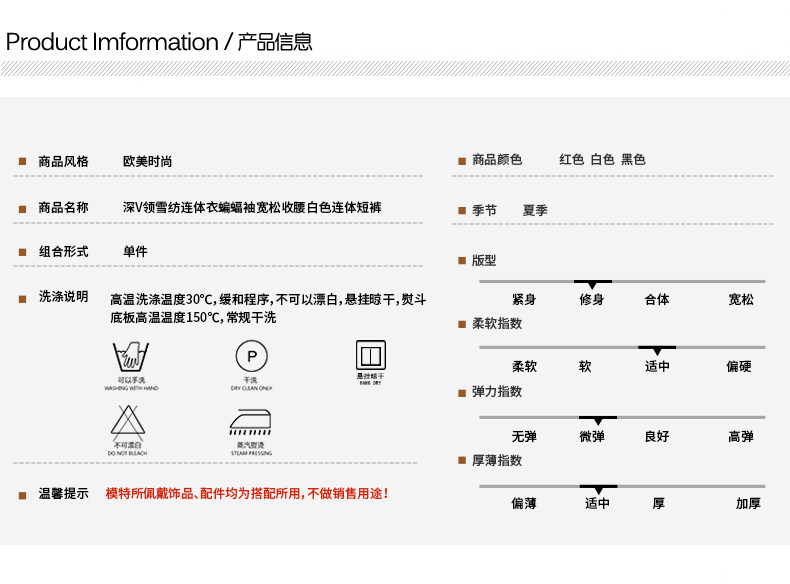The image size is (790, 584).
Task: Click the steam pressing iron icon
Action: [x=250, y=422]
